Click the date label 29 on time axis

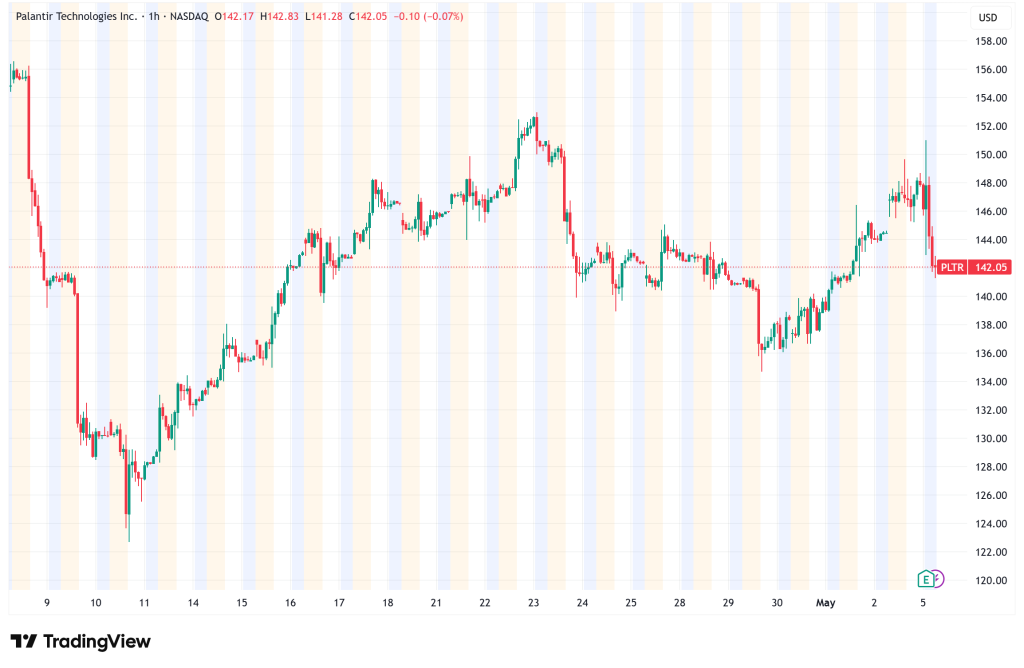pos(728,603)
